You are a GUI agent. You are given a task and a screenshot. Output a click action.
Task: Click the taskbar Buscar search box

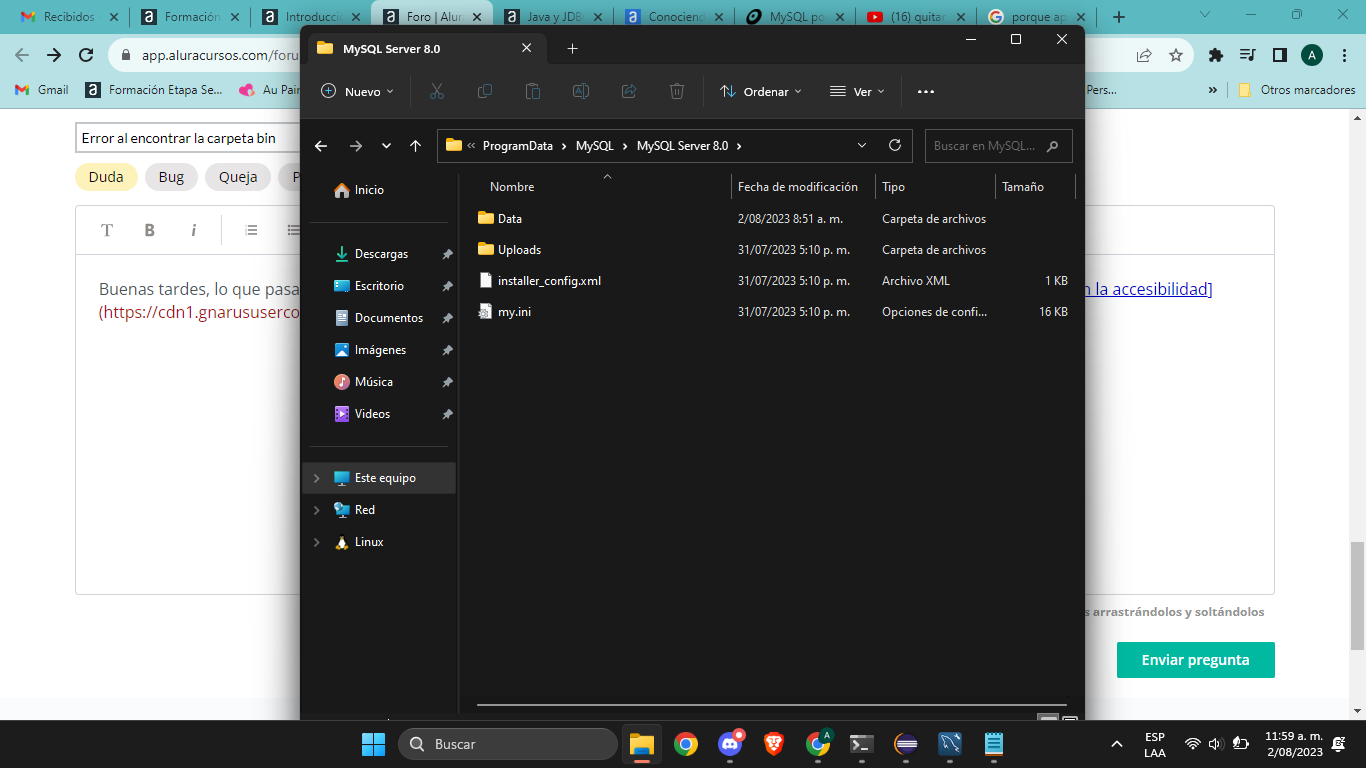click(x=508, y=744)
